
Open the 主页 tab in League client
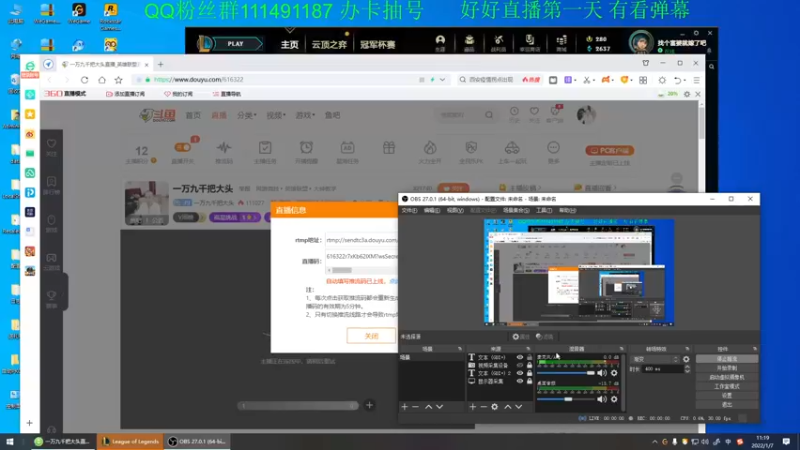pos(289,45)
